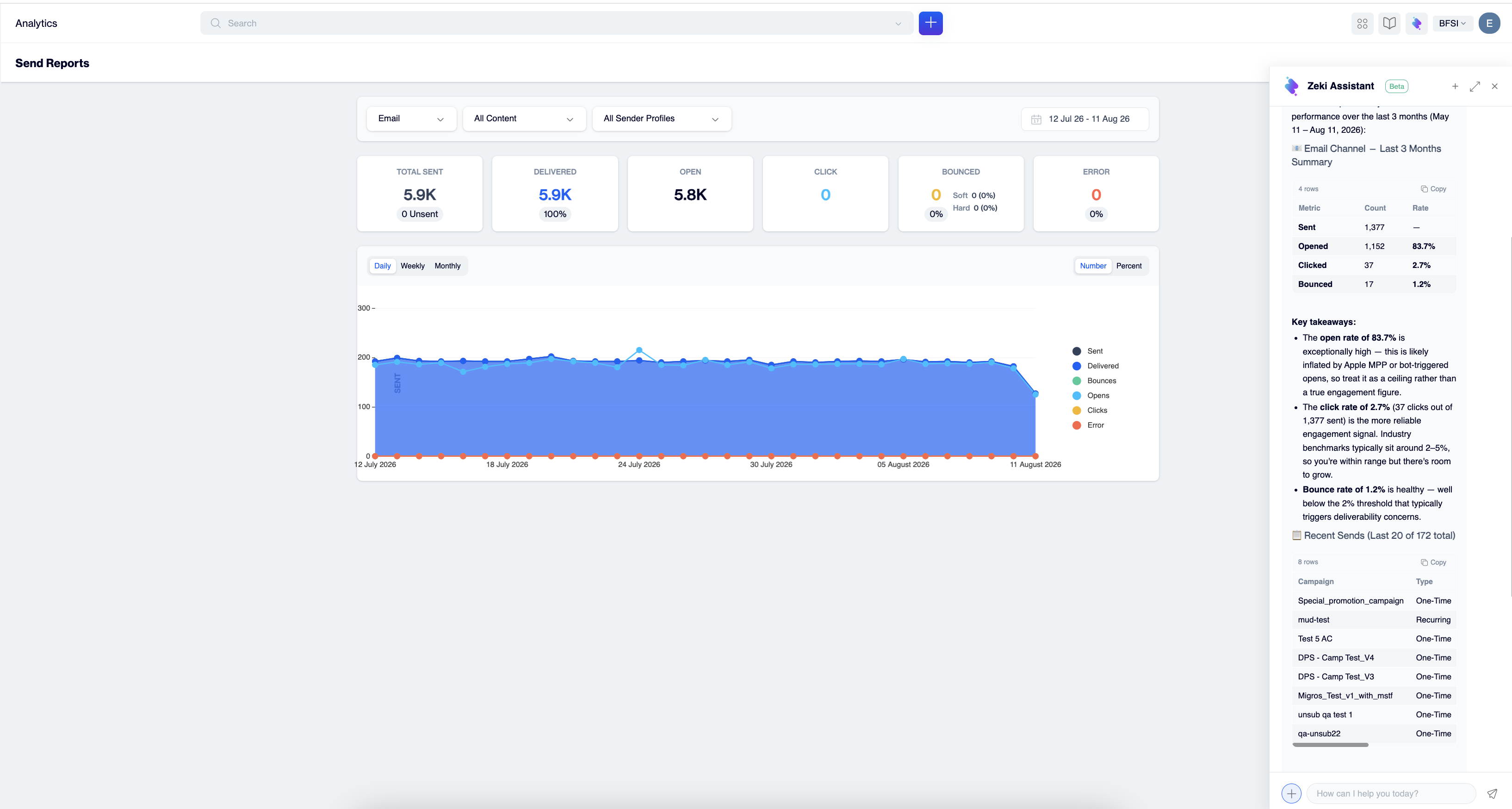Expand the Zeki Assistant panel
Image resolution: width=1512 pixels, height=809 pixels.
[1475, 86]
